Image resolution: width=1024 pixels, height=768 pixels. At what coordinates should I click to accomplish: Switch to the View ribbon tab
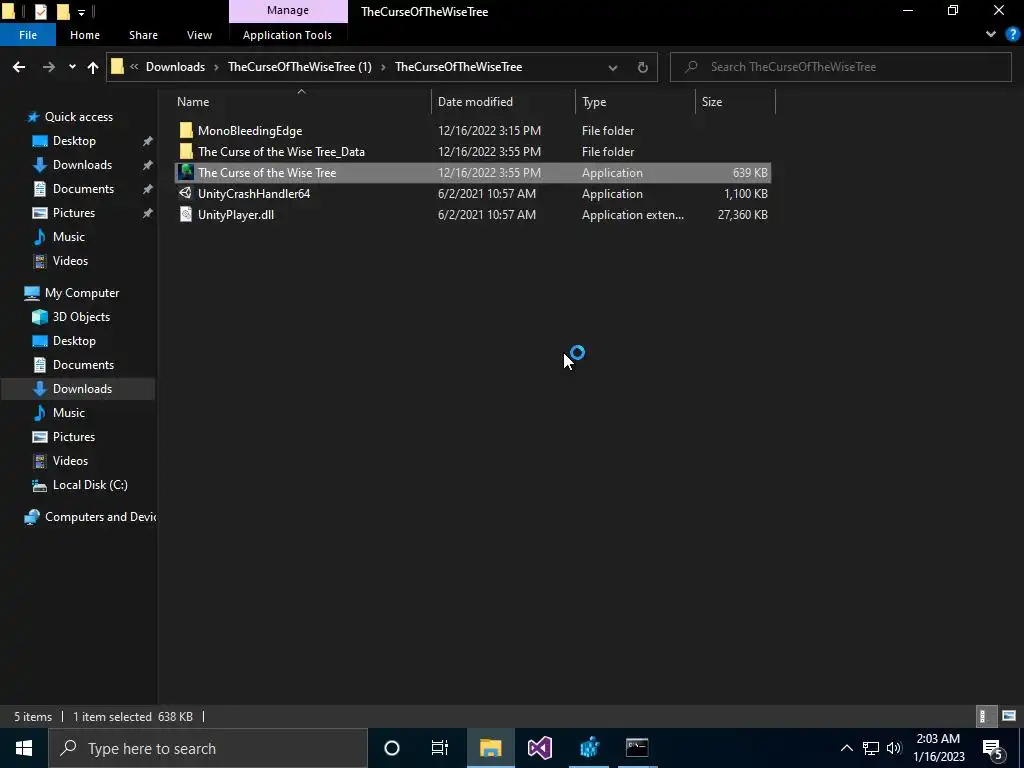click(199, 35)
